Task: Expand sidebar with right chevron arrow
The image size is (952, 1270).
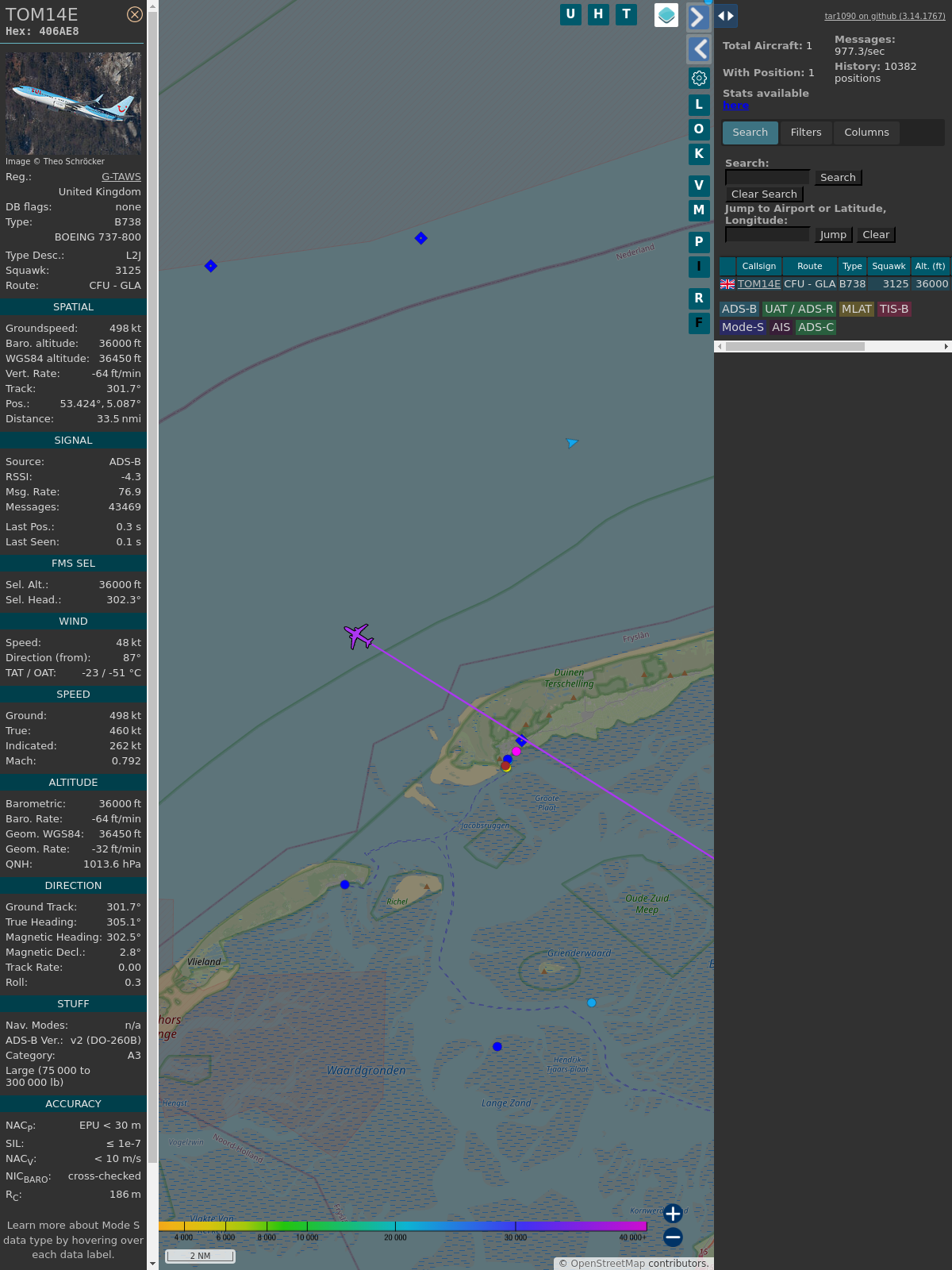Action: pos(698,17)
